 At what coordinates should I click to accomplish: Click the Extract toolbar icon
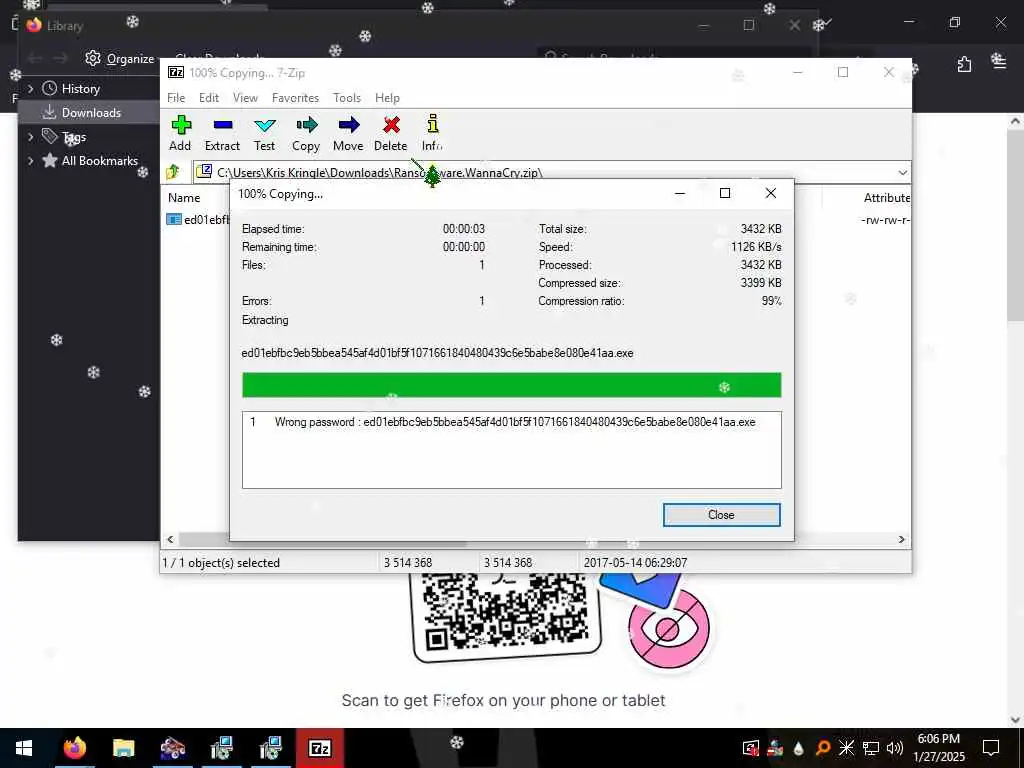[223, 125]
